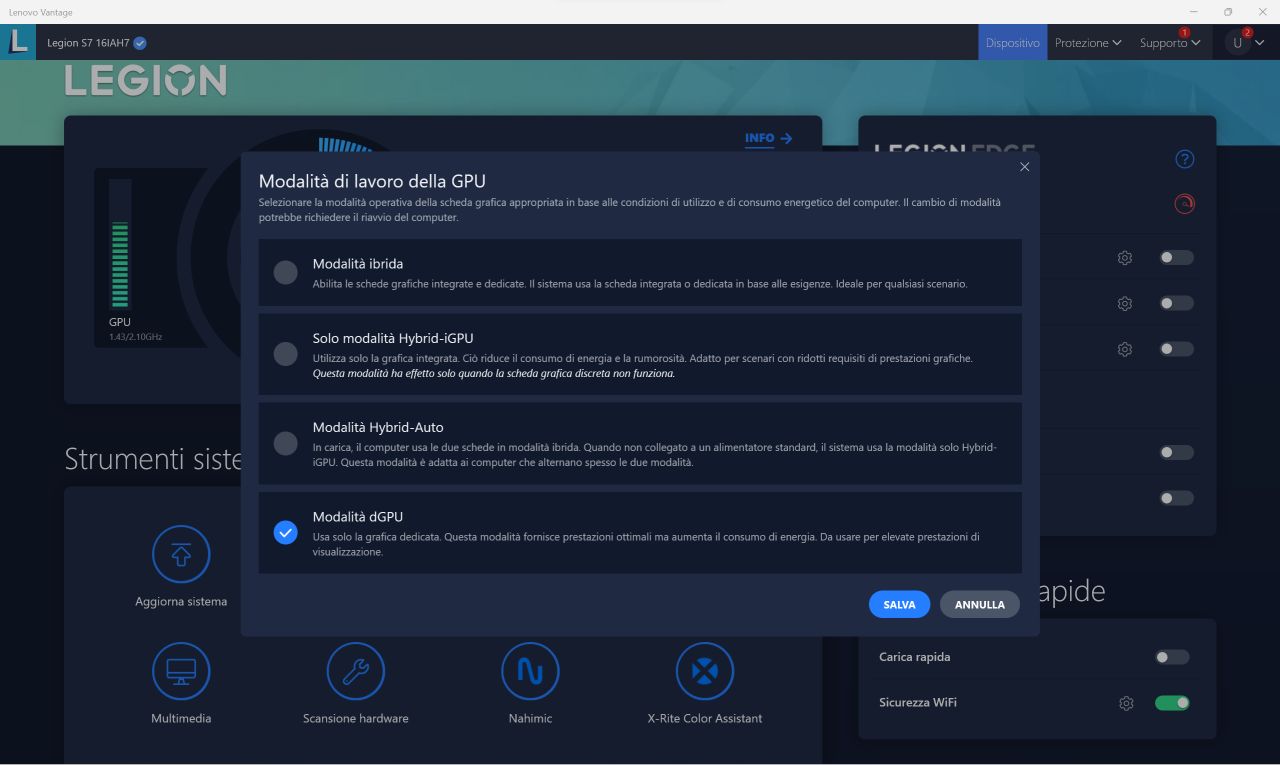Select the Modalità ibrida radio button
The width and height of the screenshot is (1280, 765).
click(x=285, y=272)
